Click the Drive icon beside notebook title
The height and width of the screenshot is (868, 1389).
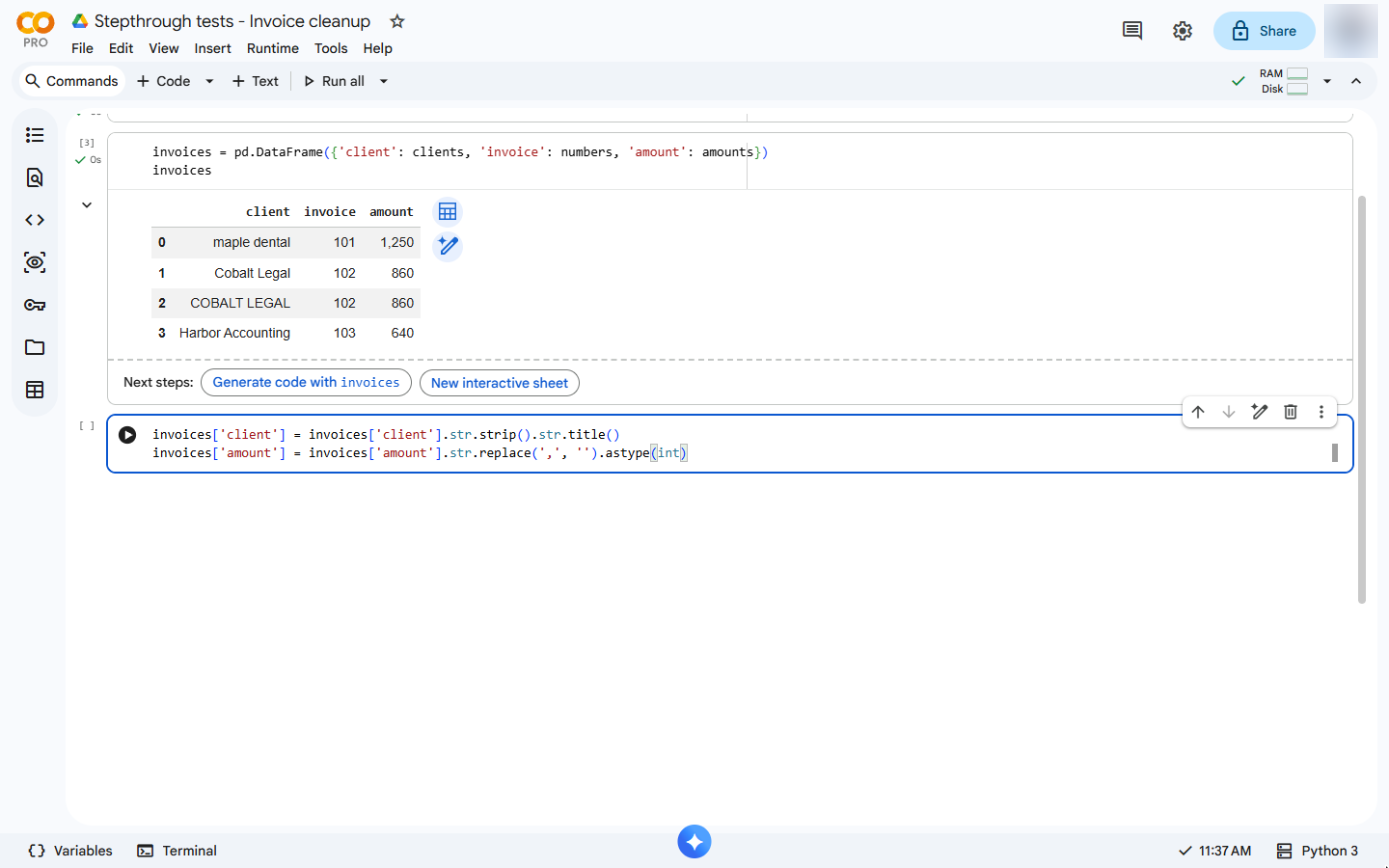(x=80, y=21)
